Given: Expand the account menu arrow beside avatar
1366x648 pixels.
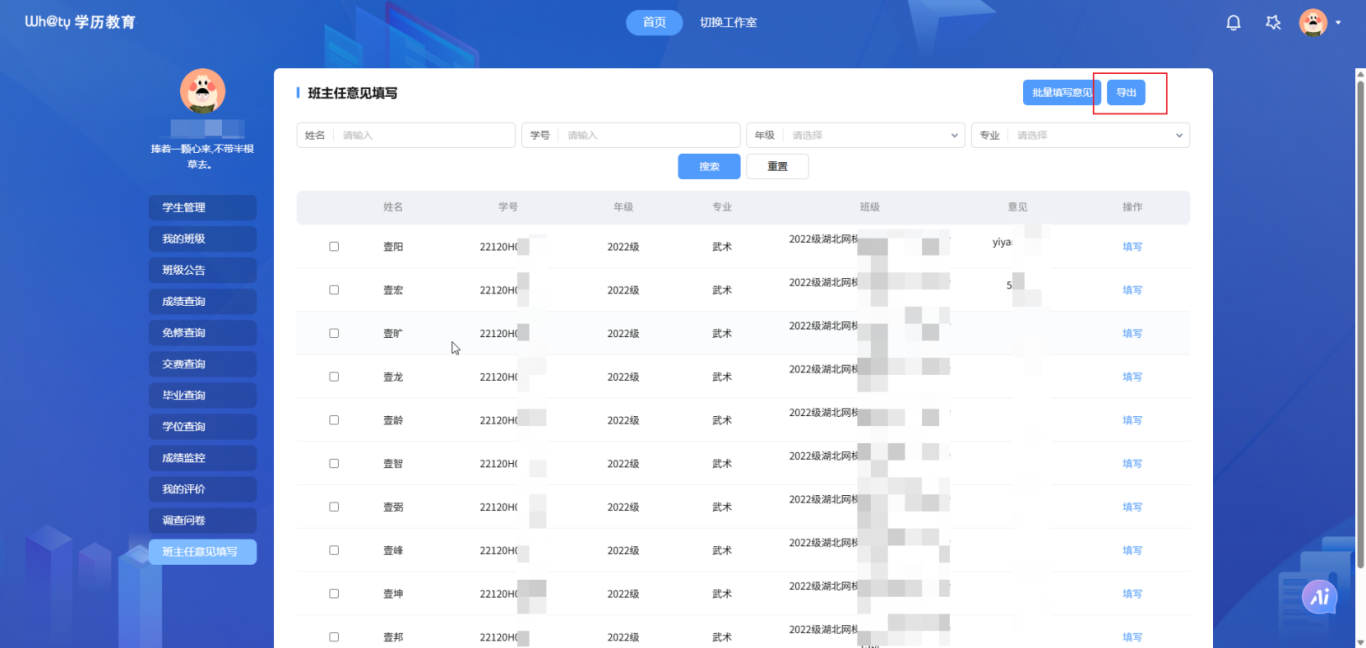Looking at the screenshot, I should point(1338,23).
